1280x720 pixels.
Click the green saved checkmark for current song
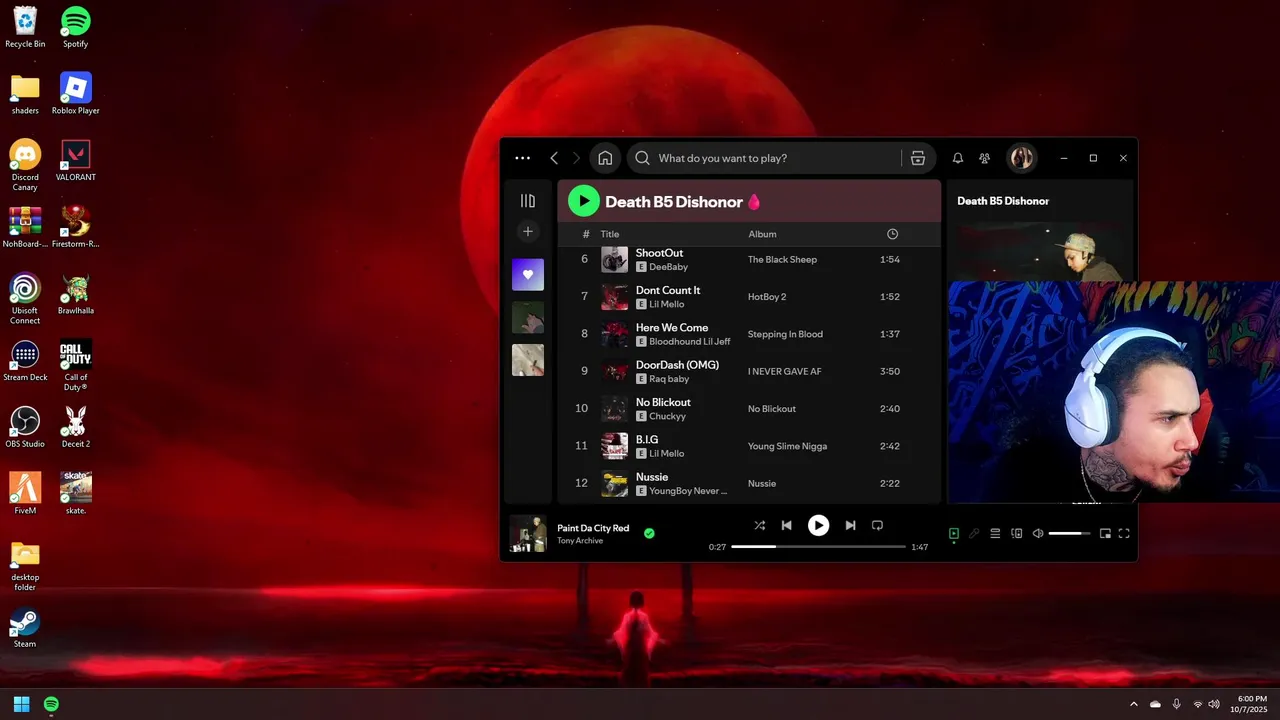pyautogui.click(x=649, y=533)
